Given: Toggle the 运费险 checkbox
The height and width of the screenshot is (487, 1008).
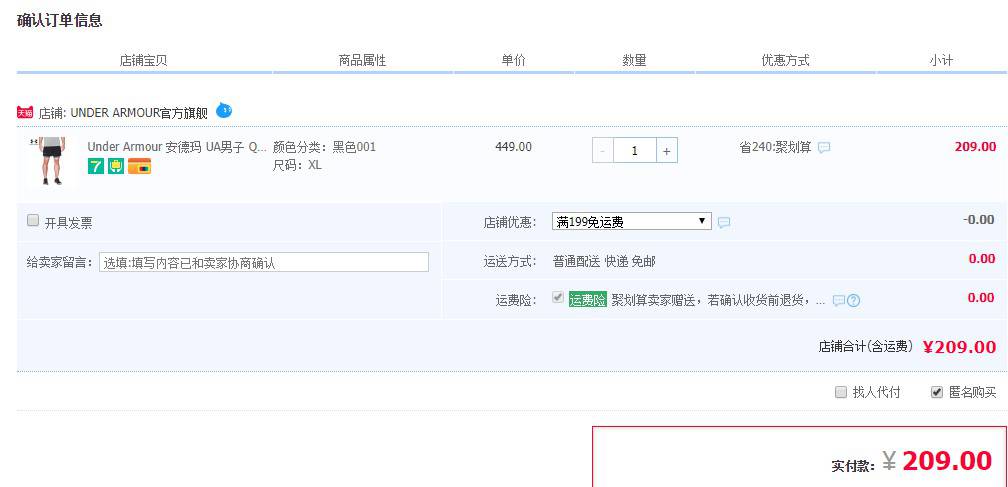Looking at the screenshot, I should click(x=558, y=298).
